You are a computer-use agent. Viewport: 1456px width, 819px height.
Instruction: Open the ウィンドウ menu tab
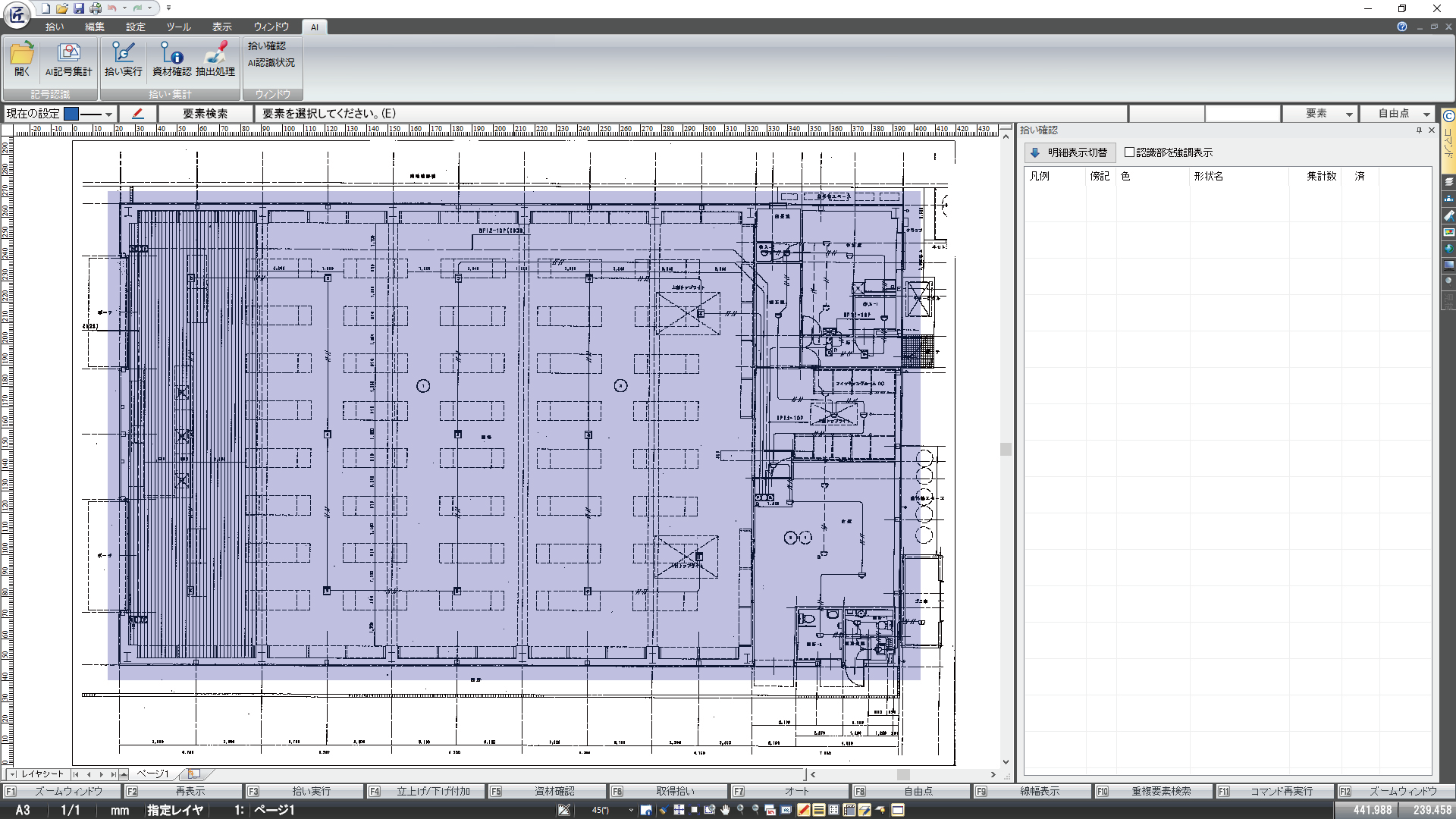coord(271,27)
